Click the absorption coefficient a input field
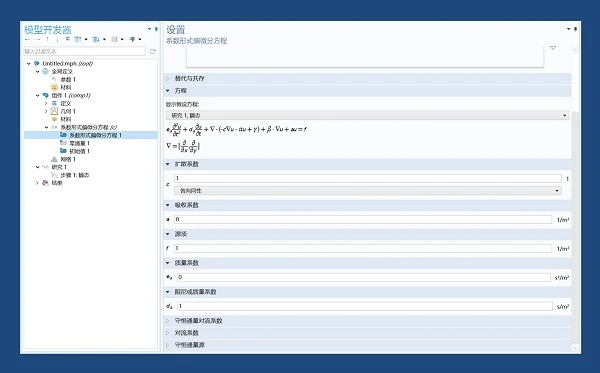The image size is (600, 373). pyautogui.click(x=363, y=219)
